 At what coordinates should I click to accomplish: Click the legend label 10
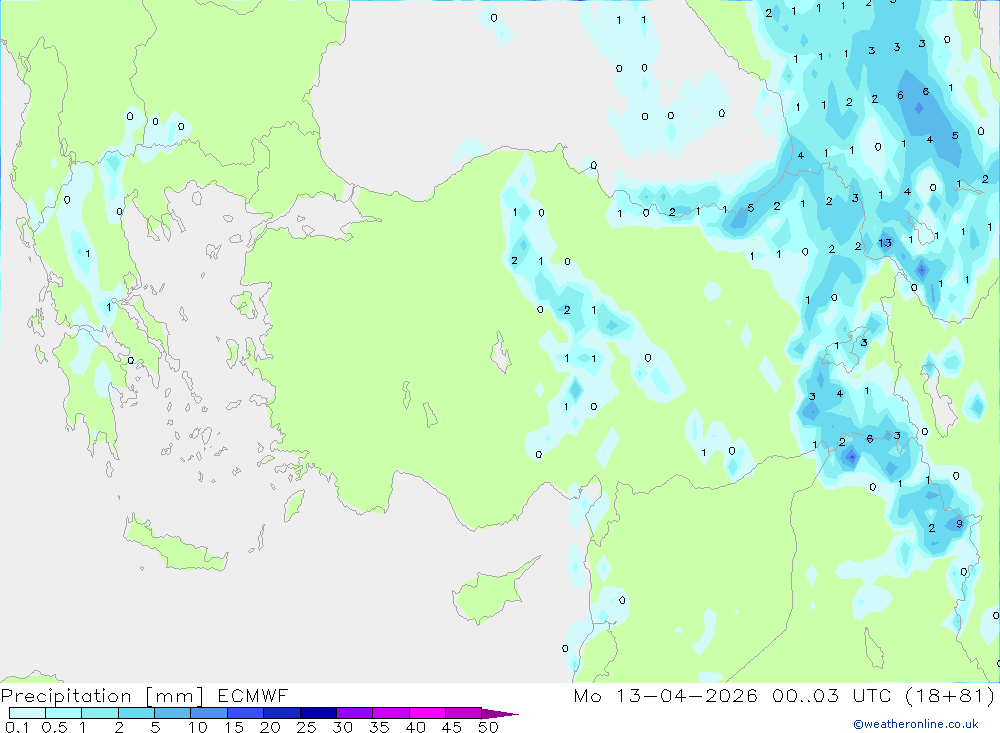(198, 727)
